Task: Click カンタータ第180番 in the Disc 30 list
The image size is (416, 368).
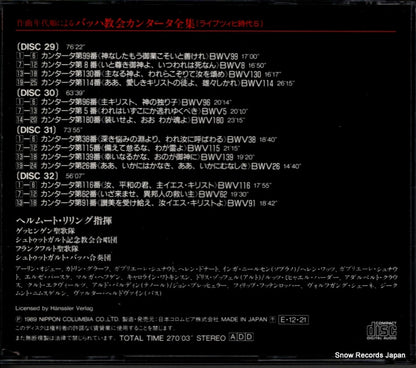Action: pos(71,120)
